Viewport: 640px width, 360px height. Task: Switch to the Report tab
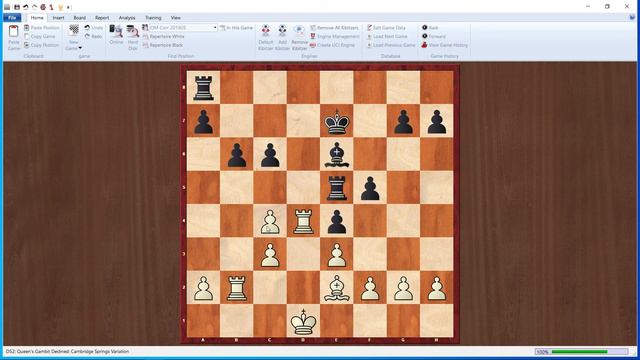102,18
